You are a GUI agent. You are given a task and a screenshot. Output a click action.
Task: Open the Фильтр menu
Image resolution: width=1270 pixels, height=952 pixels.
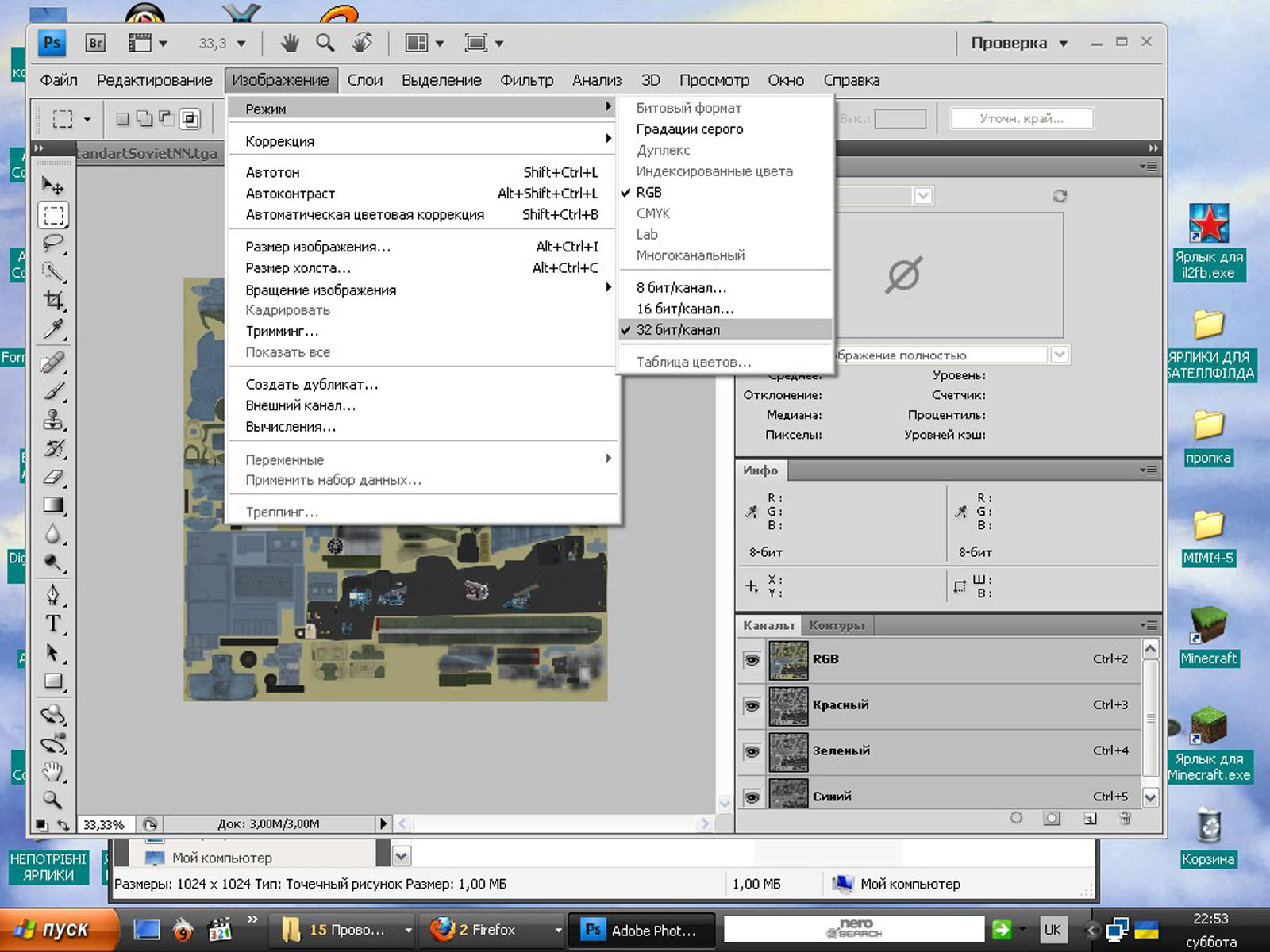pyautogui.click(x=526, y=80)
